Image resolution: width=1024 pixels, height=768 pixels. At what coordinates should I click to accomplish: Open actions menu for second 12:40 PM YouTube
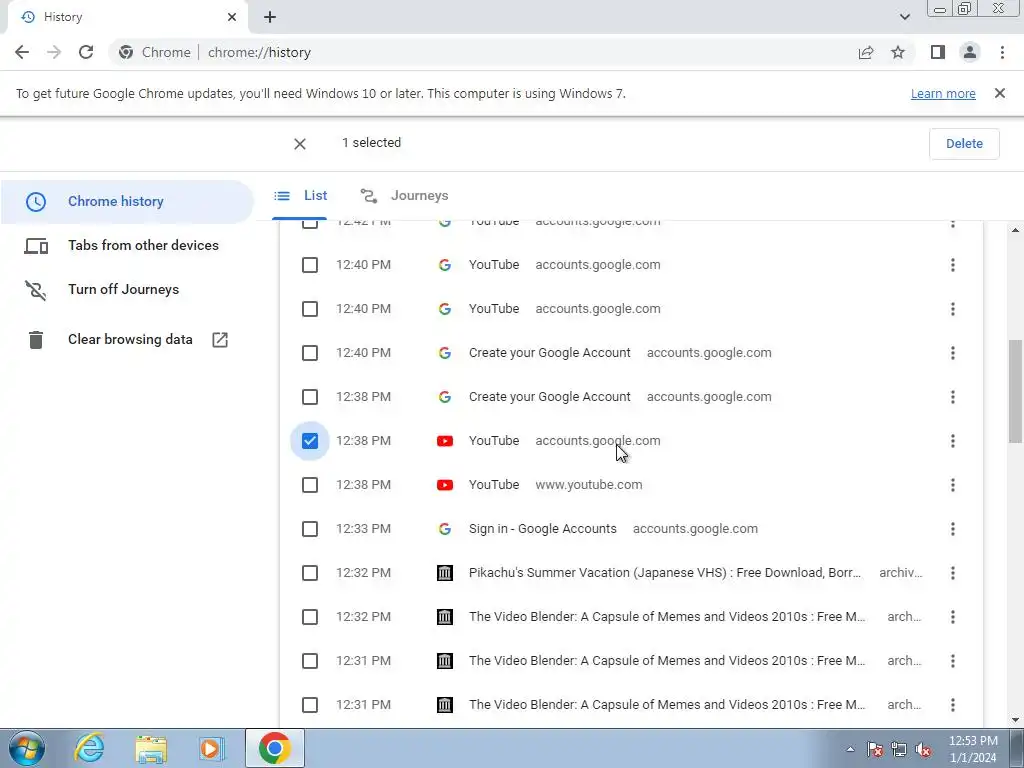[x=953, y=309]
